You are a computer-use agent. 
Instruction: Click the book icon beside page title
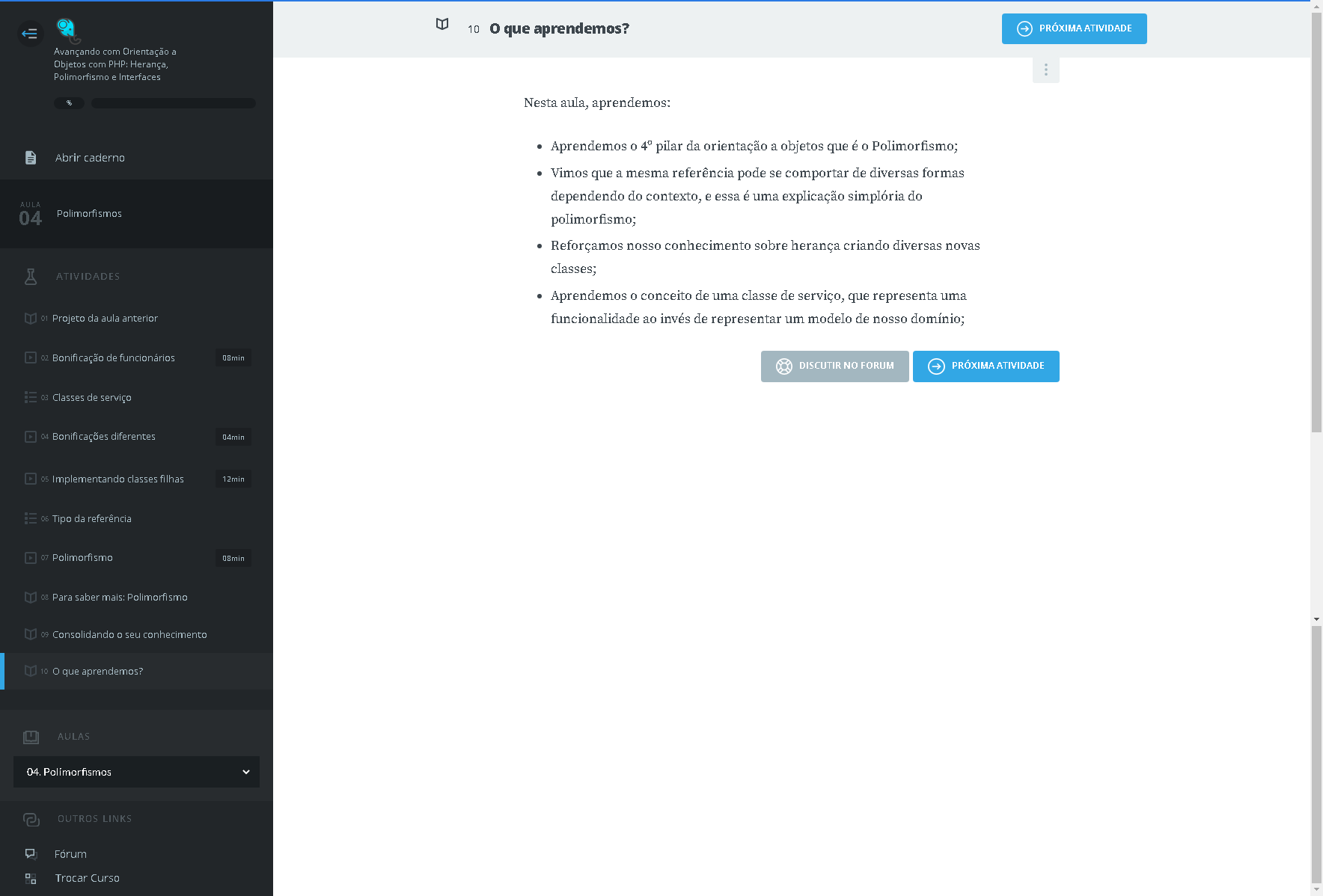[x=442, y=25]
